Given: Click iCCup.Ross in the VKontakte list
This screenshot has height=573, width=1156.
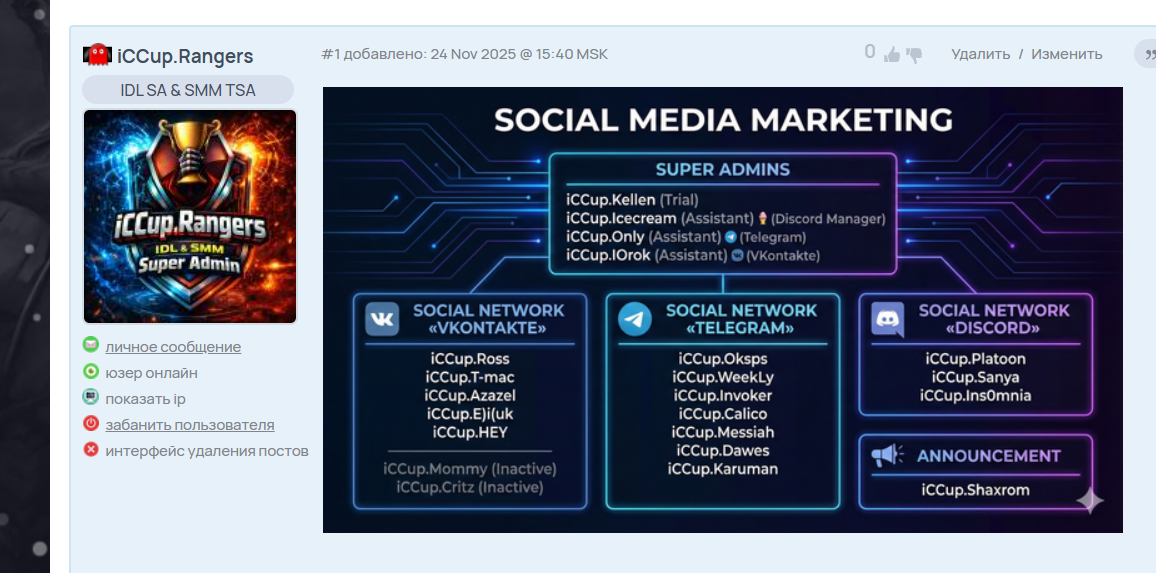Looking at the screenshot, I should point(470,359).
